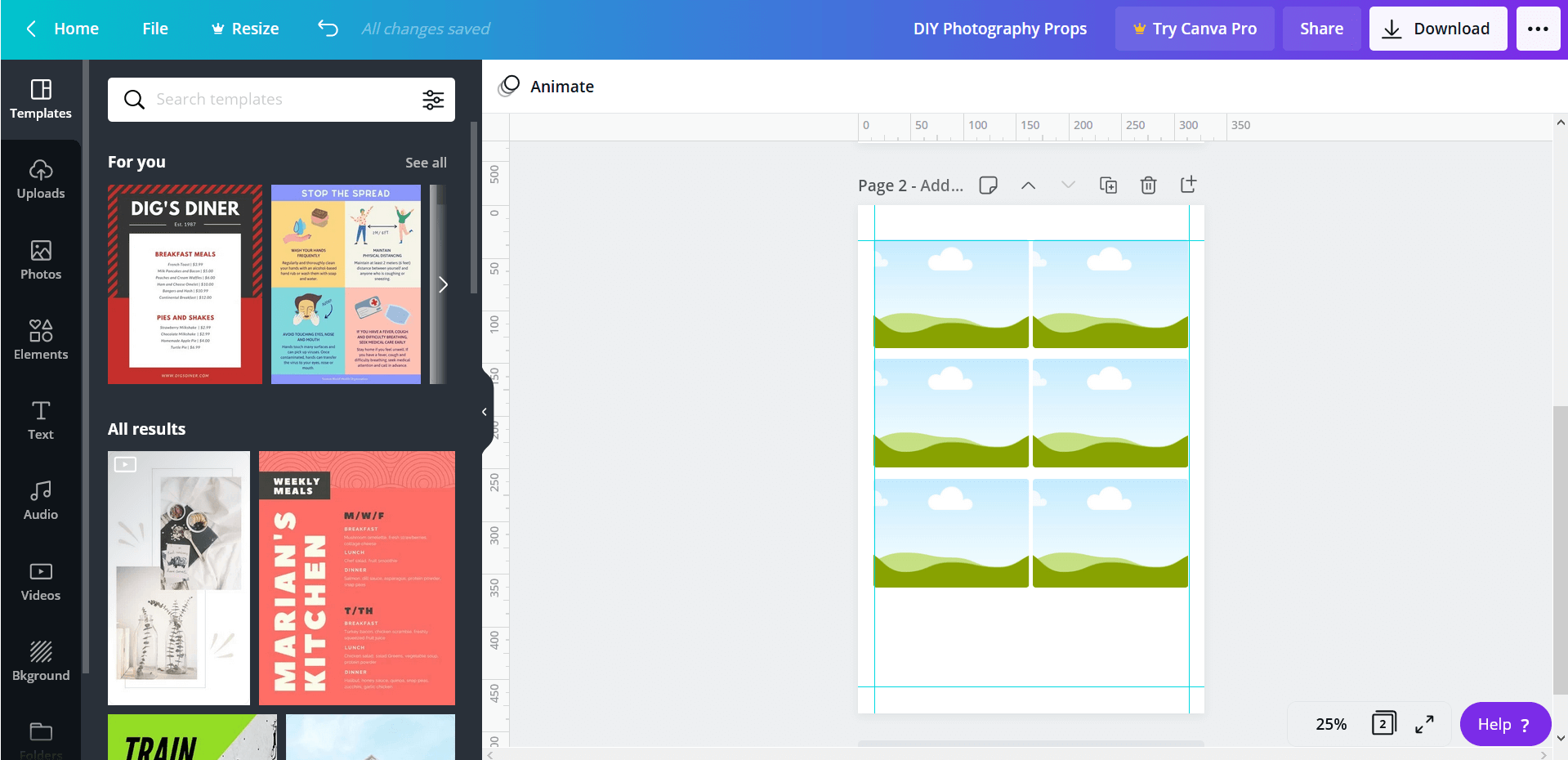The width and height of the screenshot is (1568, 760).
Task: Open the Share dialog
Action: tap(1320, 28)
